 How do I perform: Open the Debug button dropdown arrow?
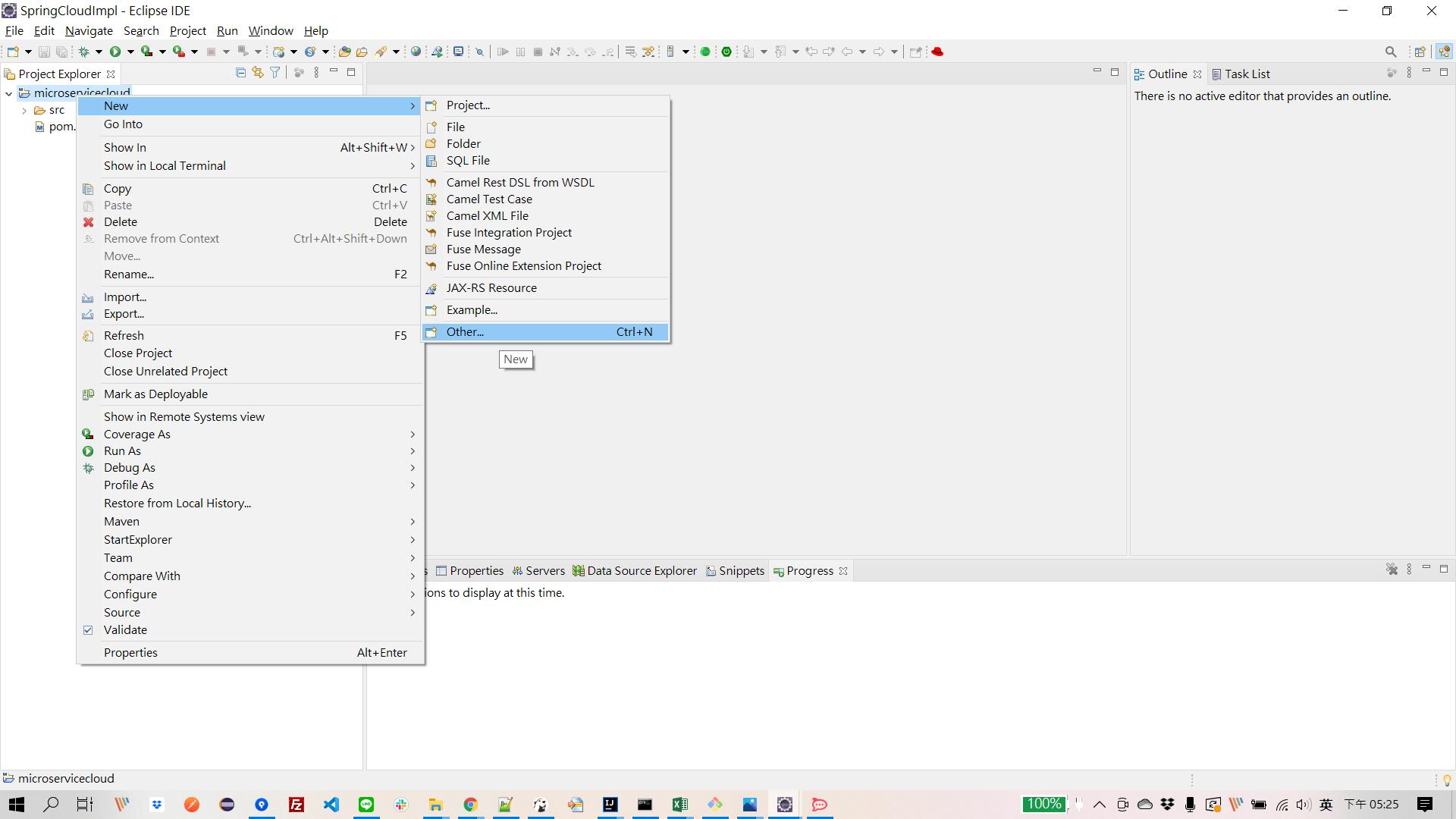click(x=99, y=52)
